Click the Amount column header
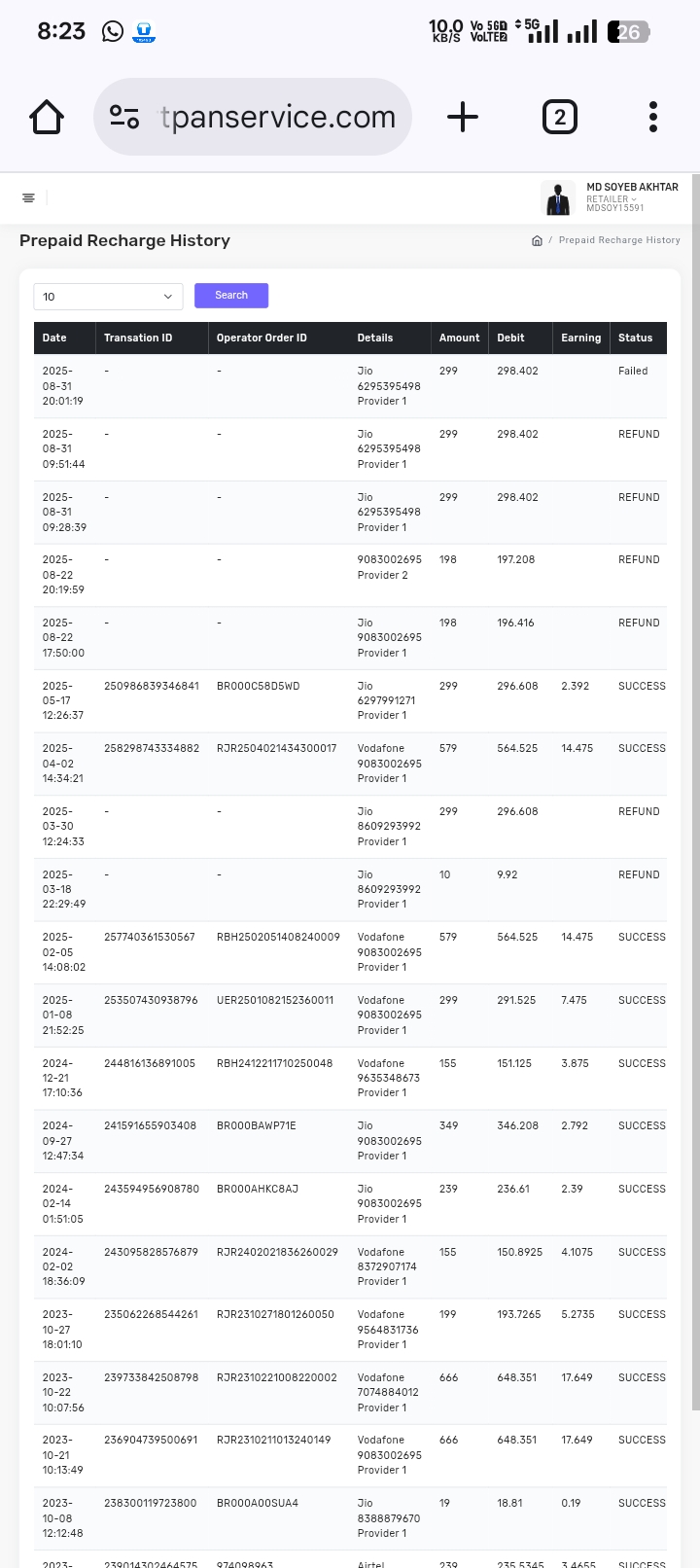The width and height of the screenshot is (700, 1568). [x=459, y=339]
